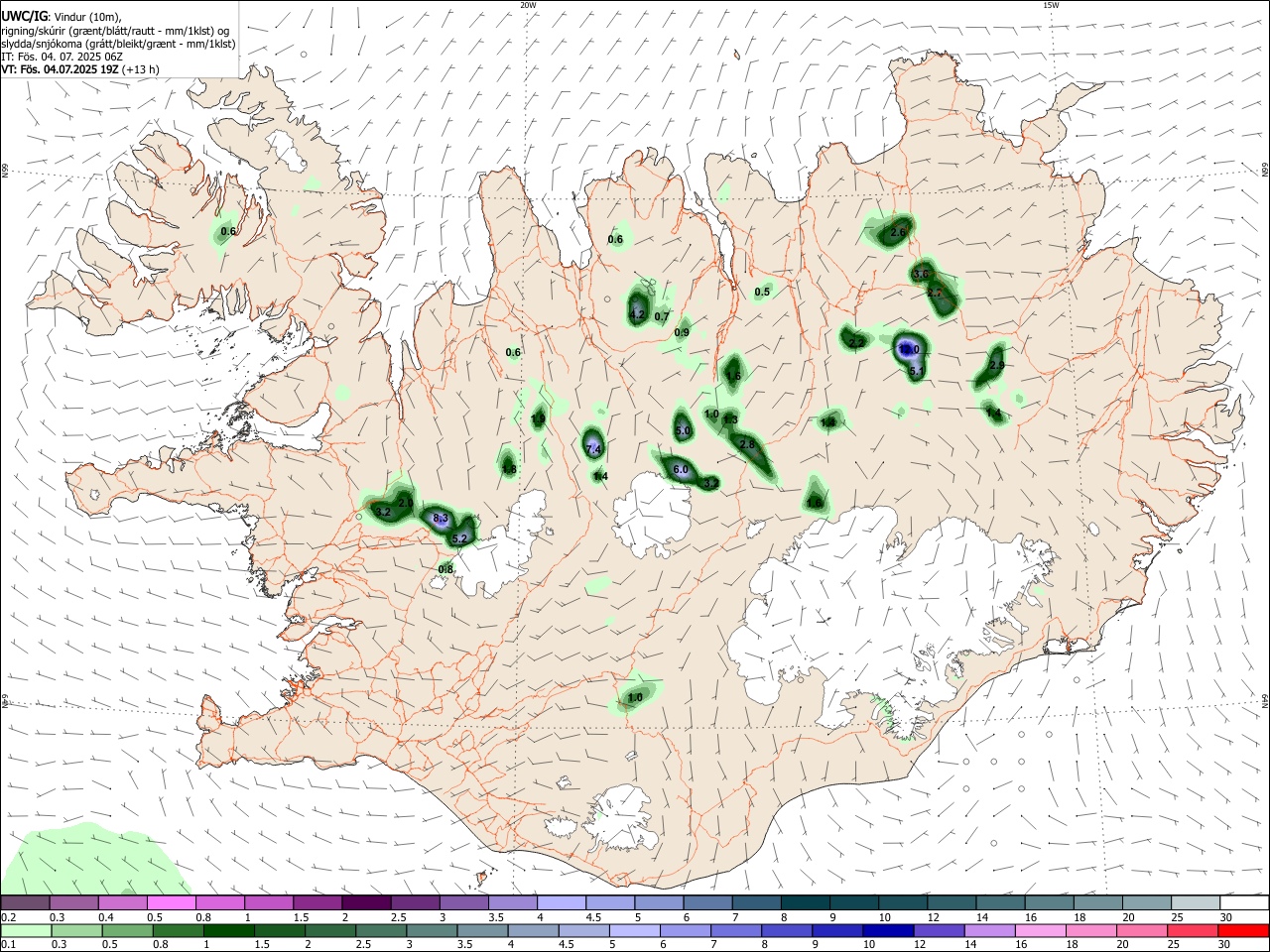Click the 6.0 precipitation value on the map
This screenshot has height=952, width=1270.
[681, 470]
